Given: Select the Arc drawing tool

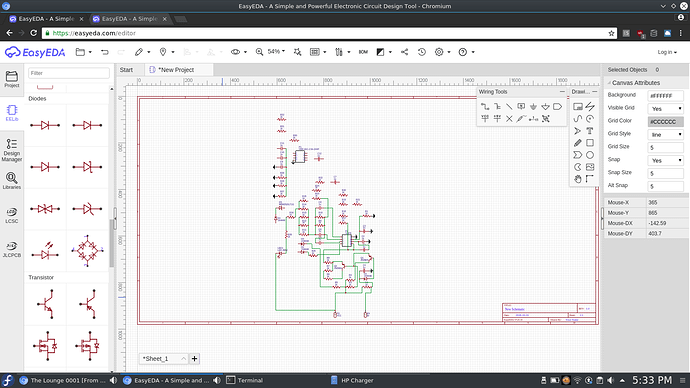Looking at the screenshot, I should click(x=590, y=119).
